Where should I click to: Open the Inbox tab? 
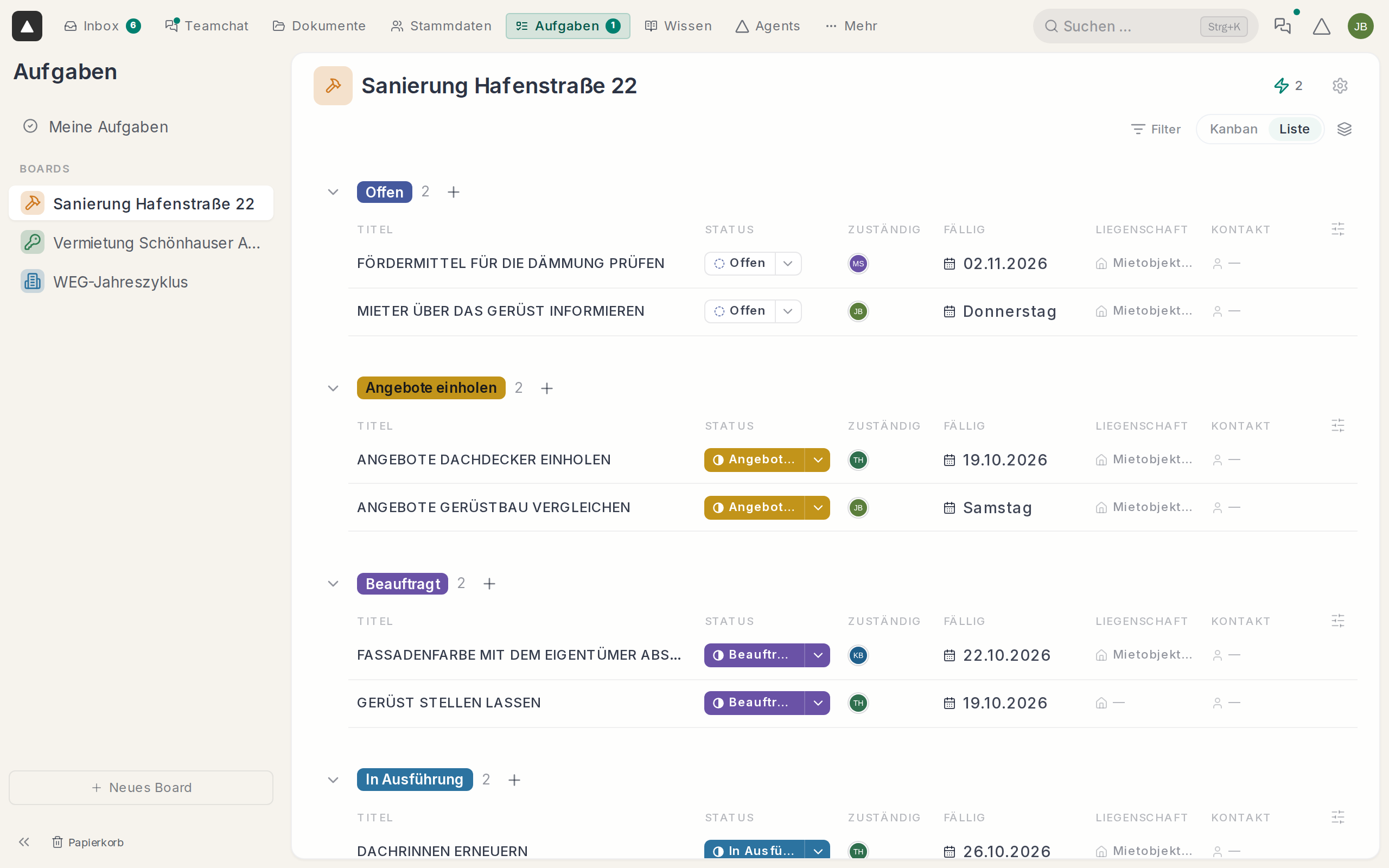(x=102, y=26)
